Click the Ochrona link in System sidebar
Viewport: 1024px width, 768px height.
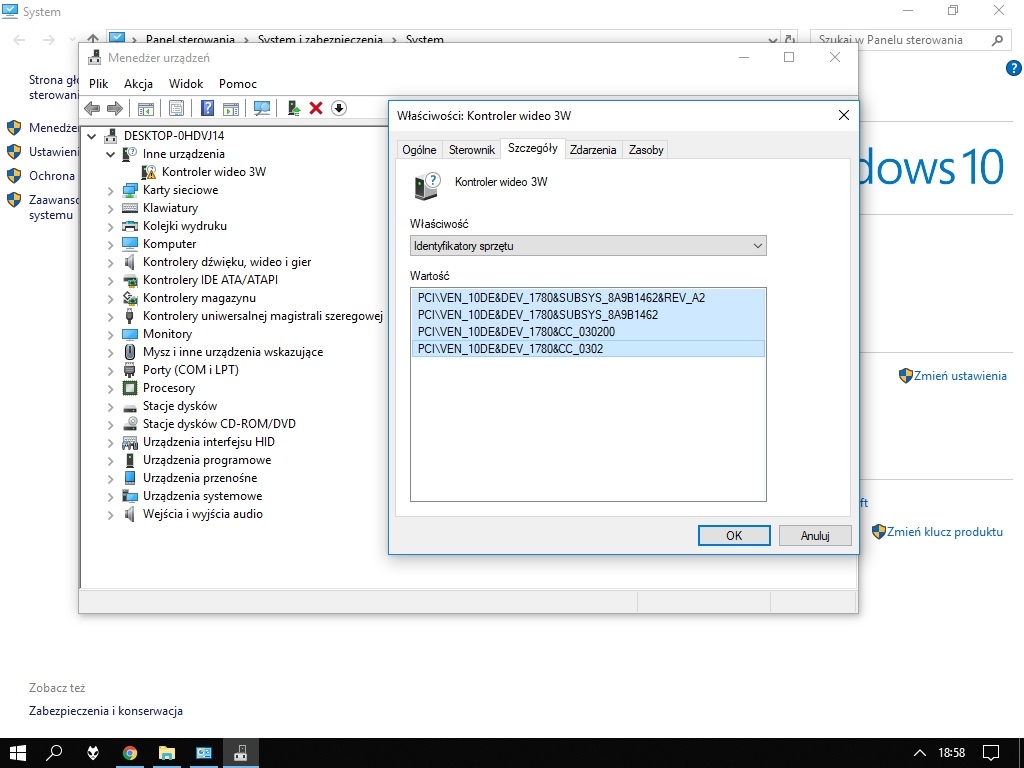(52, 176)
